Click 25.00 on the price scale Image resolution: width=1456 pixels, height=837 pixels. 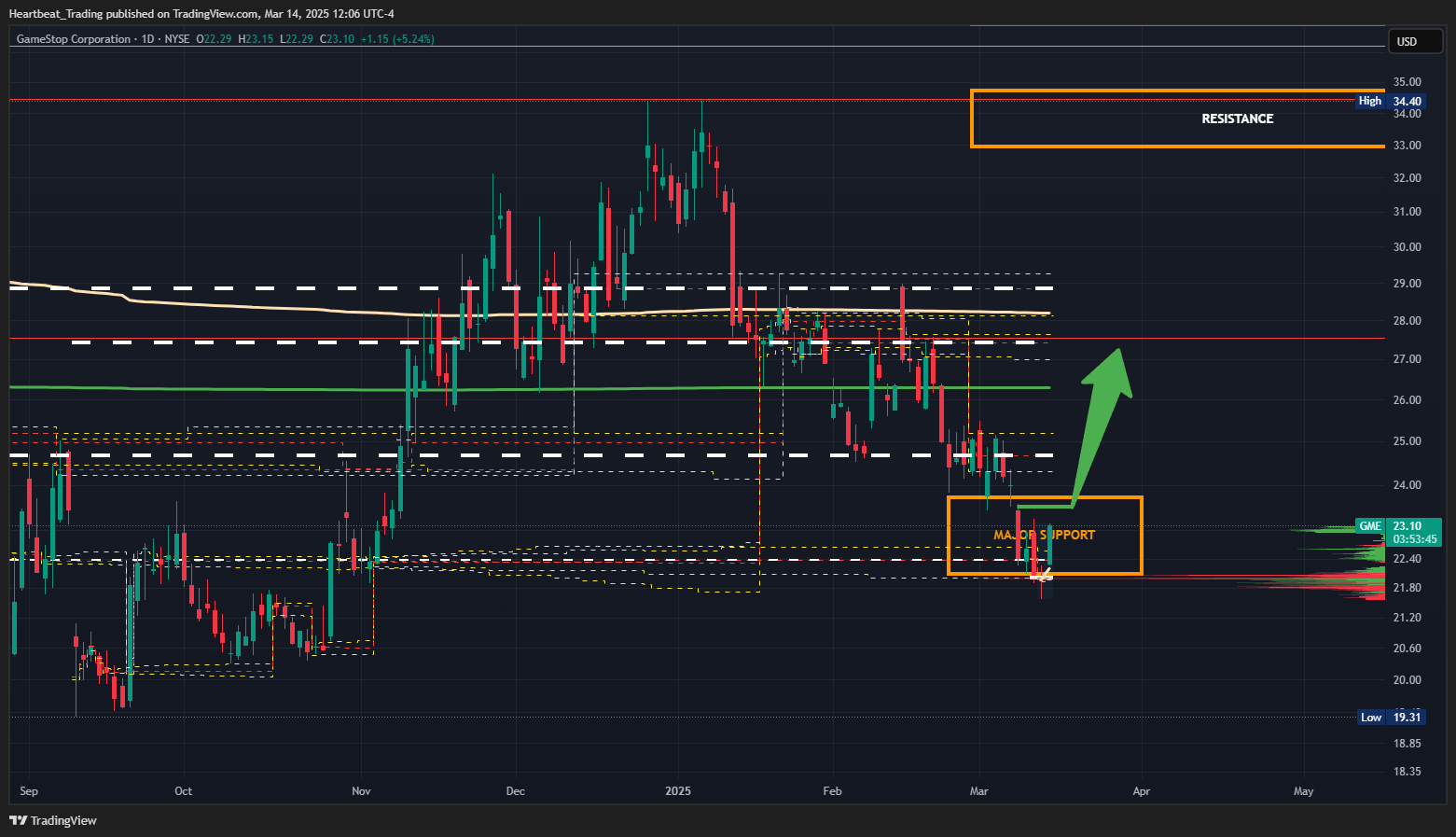1407,441
